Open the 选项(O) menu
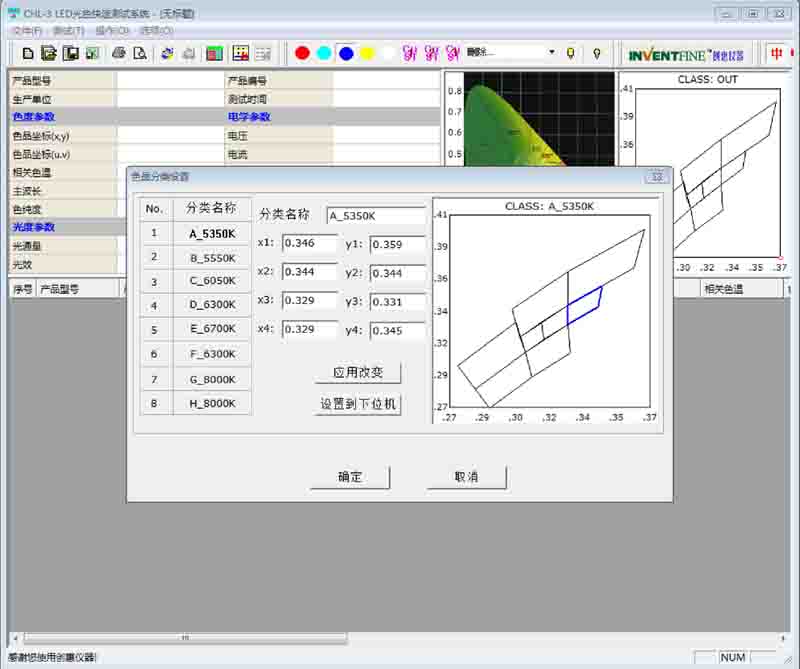Viewport: 800px width, 669px height. click(x=156, y=31)
